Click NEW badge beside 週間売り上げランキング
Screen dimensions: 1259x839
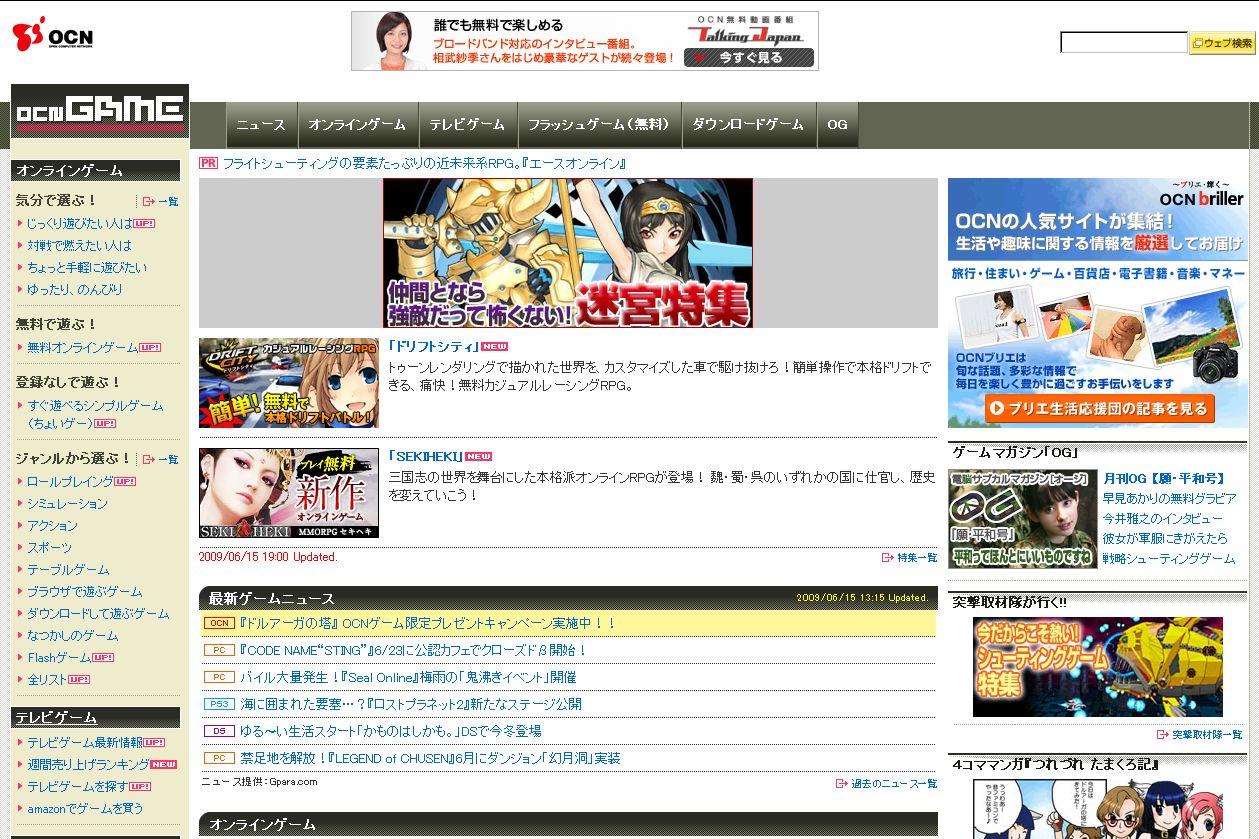coord(163,764)
